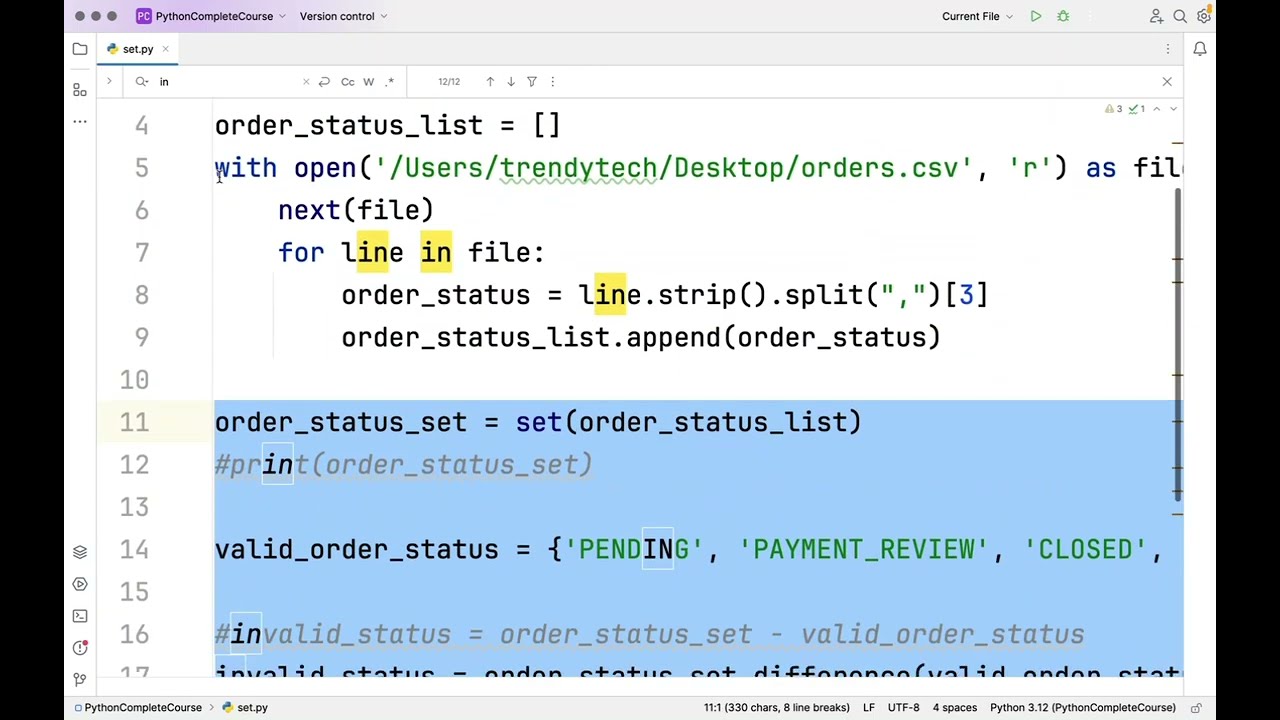Click line number 11 in gutter
The height and width of the screenshot is (720, 1280).
point(134,423)
